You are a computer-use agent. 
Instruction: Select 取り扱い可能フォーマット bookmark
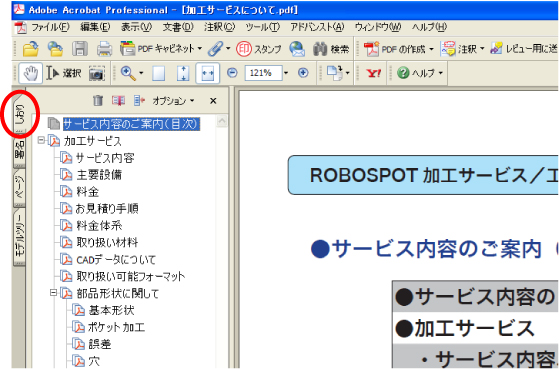[x=130, y=276]
